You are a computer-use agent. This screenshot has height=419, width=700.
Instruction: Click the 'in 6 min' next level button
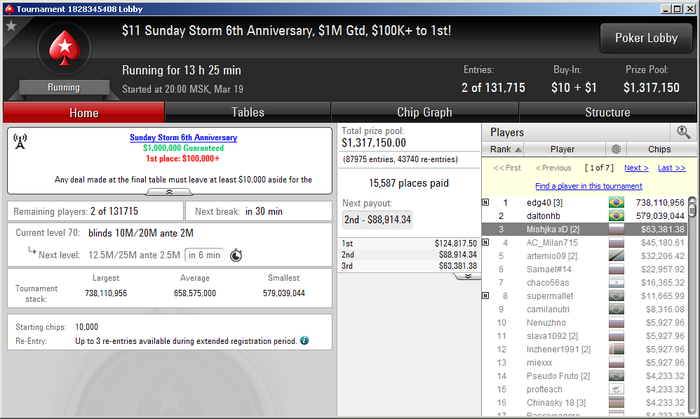tap(204, 255)
